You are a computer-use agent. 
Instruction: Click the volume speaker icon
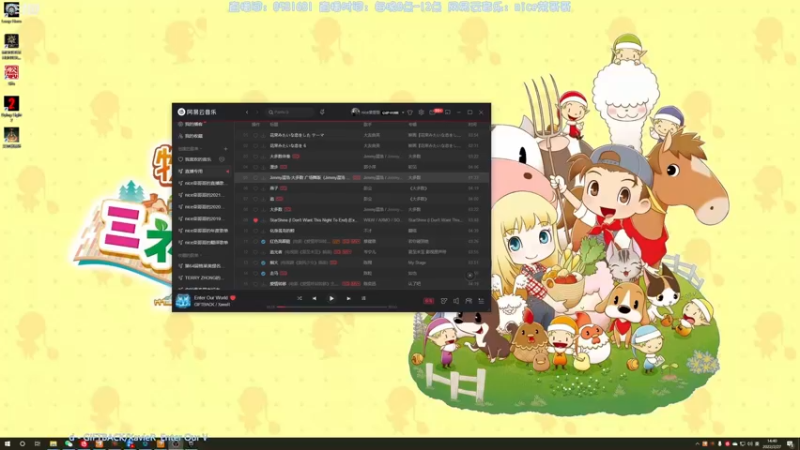pyautogui.click(x=456, y=301)
